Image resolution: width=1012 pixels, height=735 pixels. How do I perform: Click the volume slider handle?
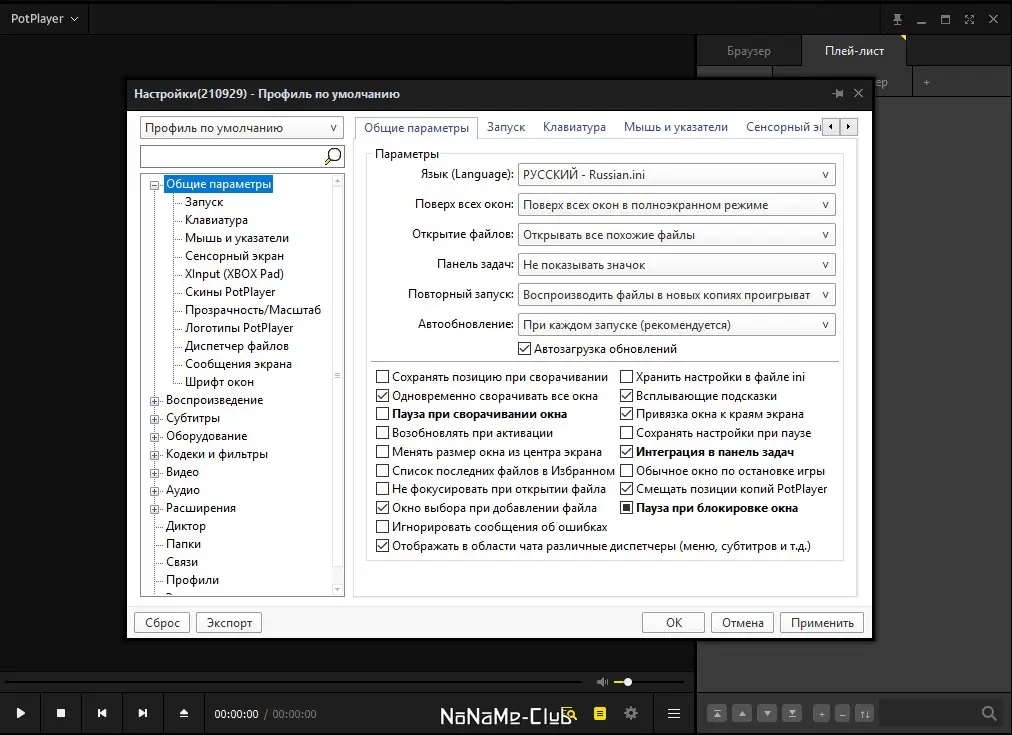click(627, 682)
